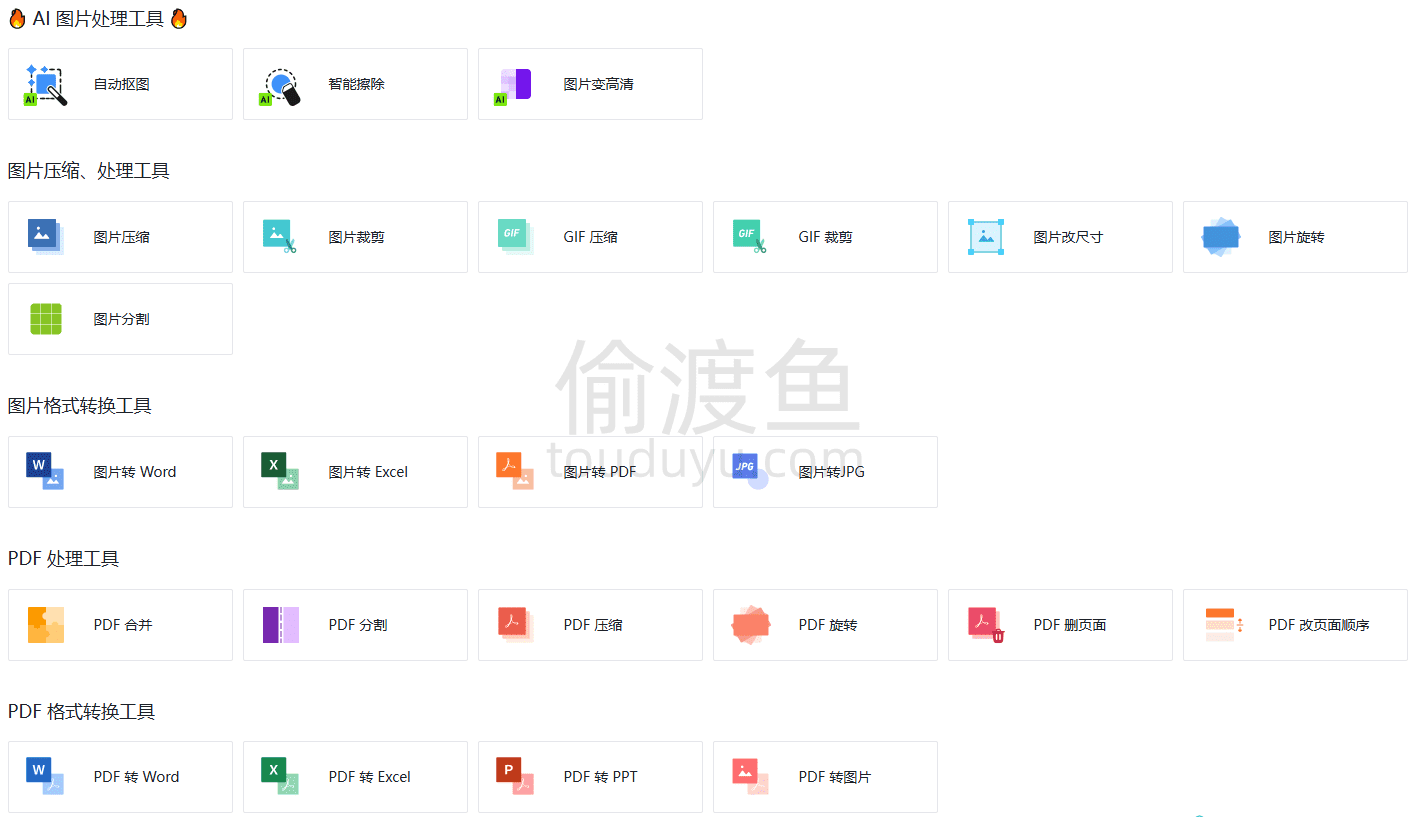The width and height of the screenshot is (1413, 817).
Task: Click the 图片分割 green grid icon
Action: 45,319
